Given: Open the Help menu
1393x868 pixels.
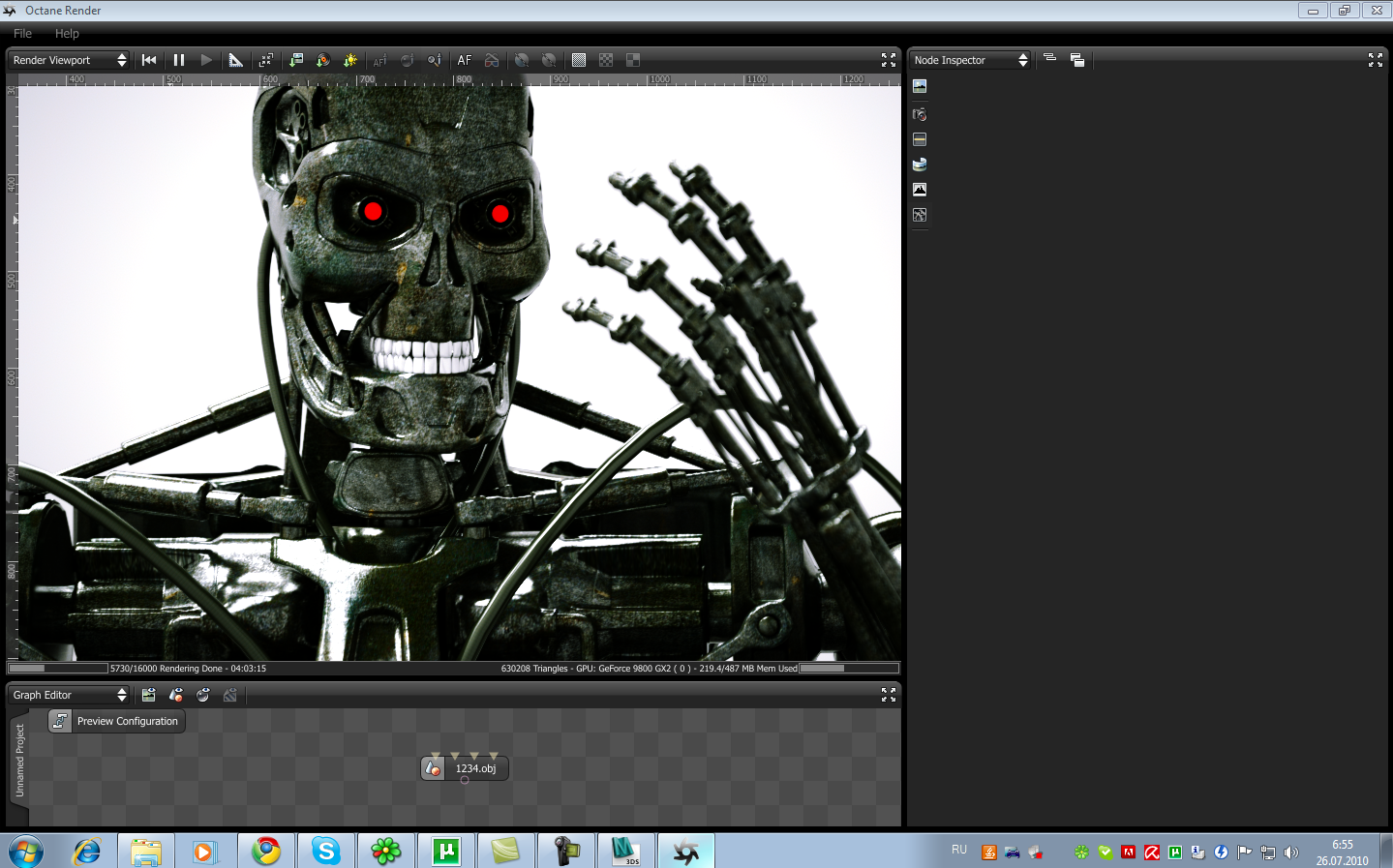Looking at the screenshot, I should pos(67,33).
